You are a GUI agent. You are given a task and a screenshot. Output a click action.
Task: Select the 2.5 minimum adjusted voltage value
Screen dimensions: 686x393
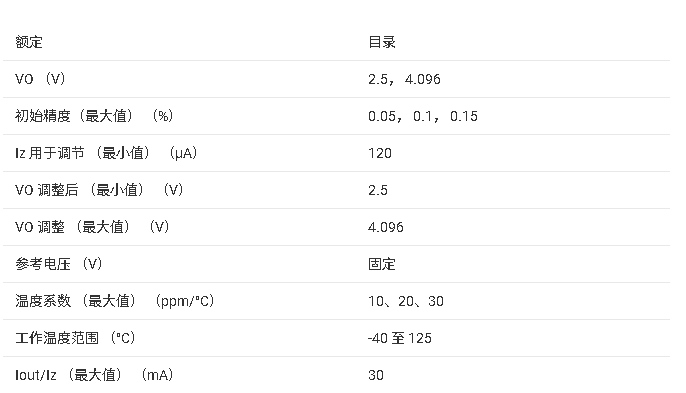pos(378,190)
